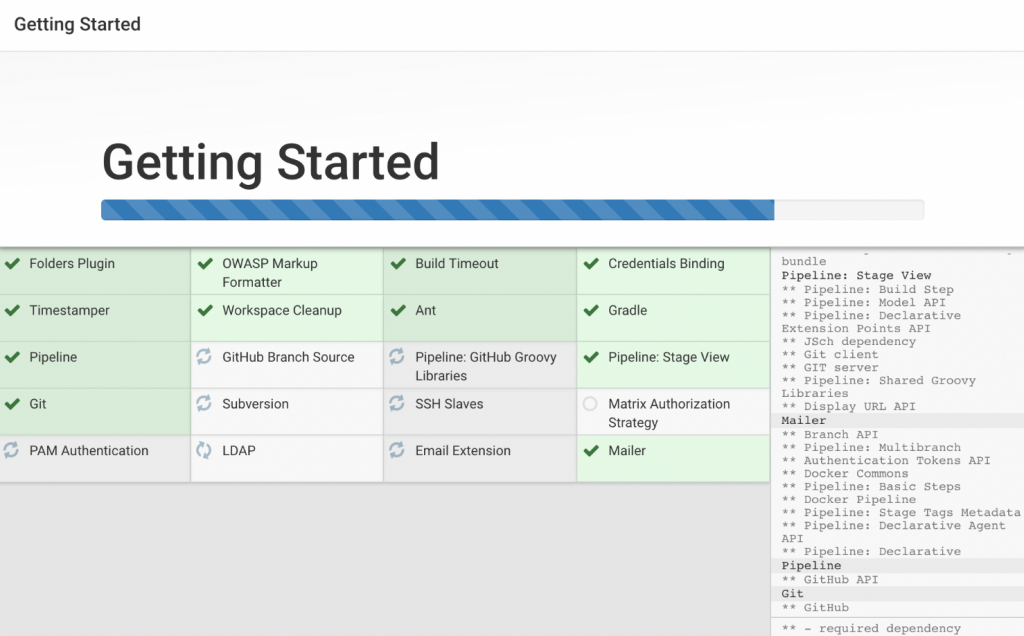1024x636 pixels.
Task: Click the '** - required dependency' legend
Action: point(871,628)
